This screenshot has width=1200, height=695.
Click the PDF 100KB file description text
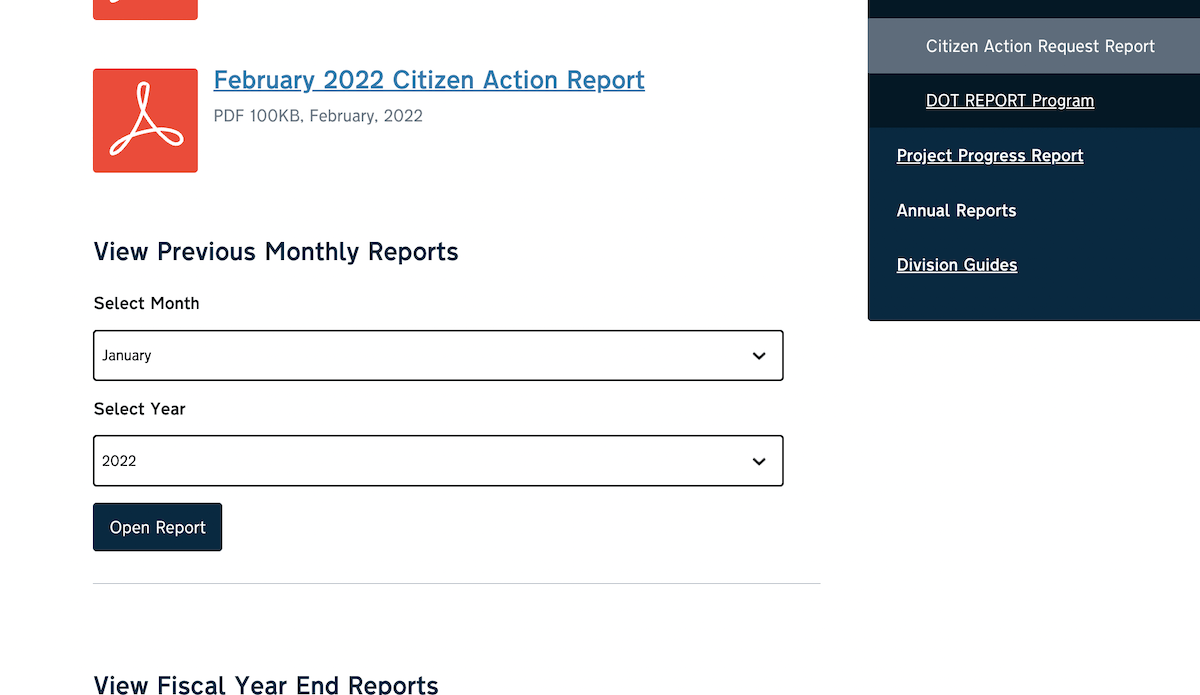(317, 116)
